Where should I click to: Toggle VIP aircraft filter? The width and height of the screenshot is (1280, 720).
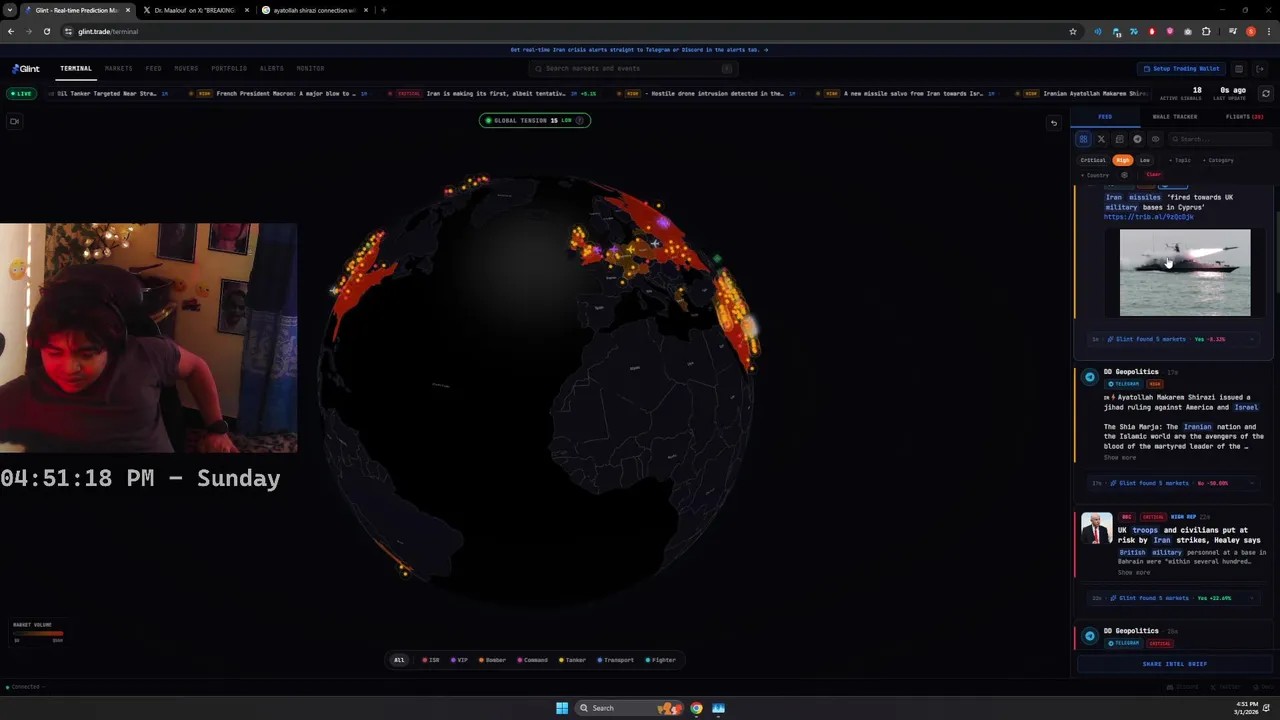pyautogui.click(x=459, y=660)
